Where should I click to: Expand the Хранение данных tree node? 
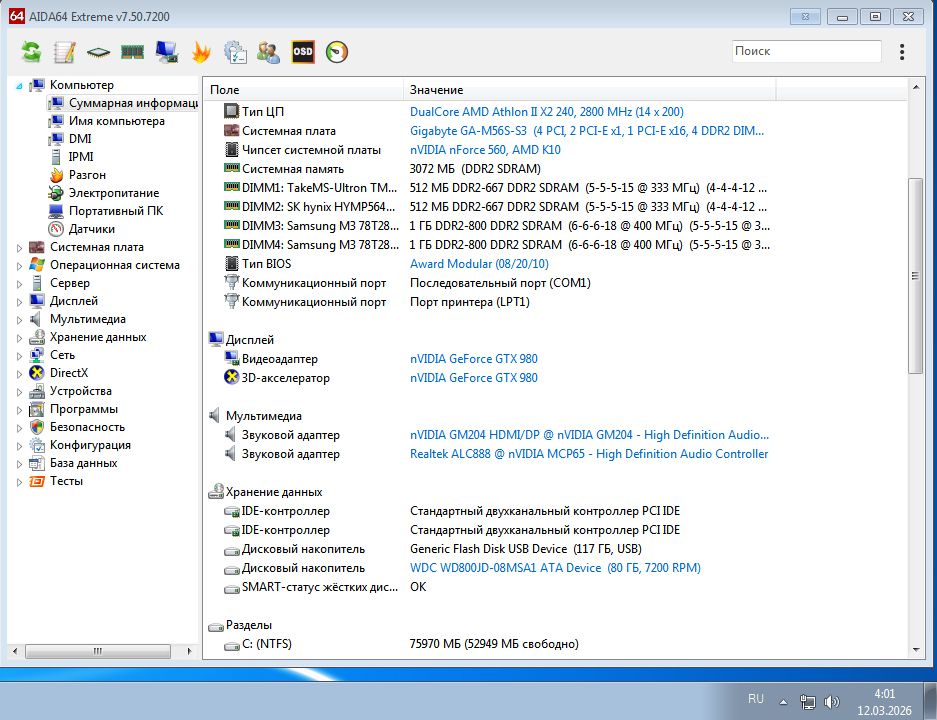pos(19,338)
